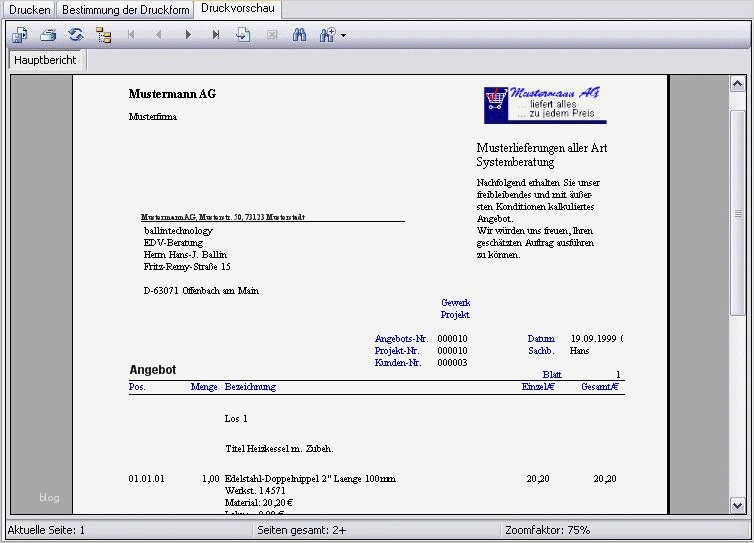Image resolution: width=754 pixels, height=543 pixels.
Task: Open the Bestimmung der Druckform tab
Action: pyautogui.click(x=126, y=10)
